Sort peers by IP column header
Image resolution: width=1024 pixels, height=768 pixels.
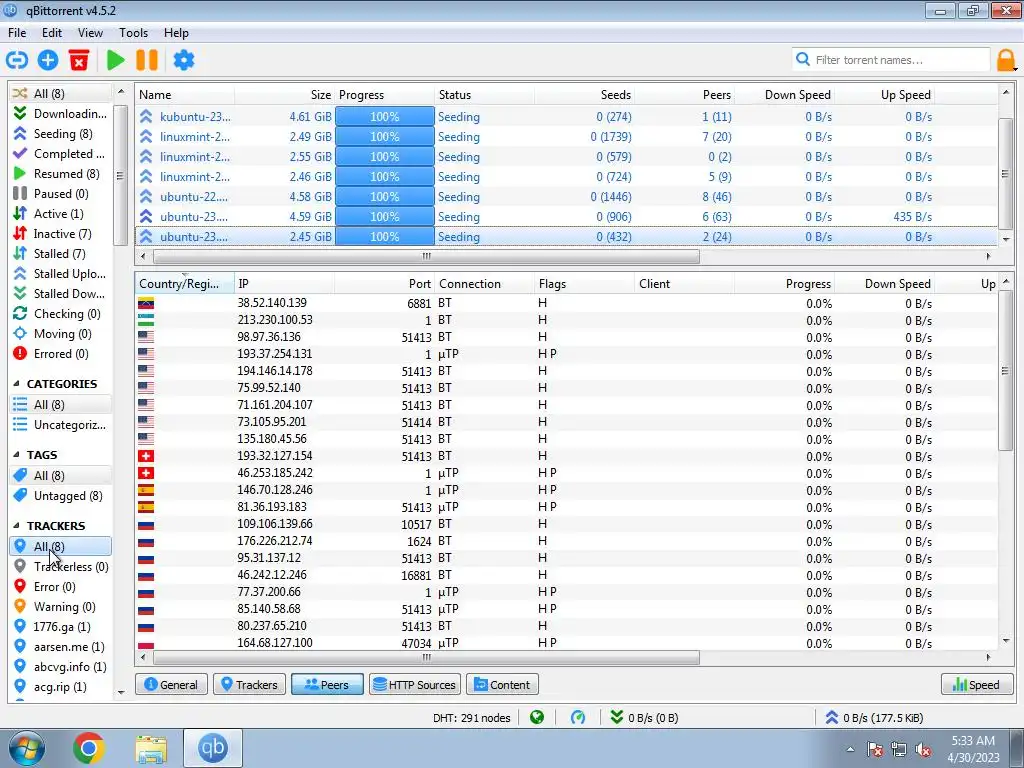coord(285,283)
